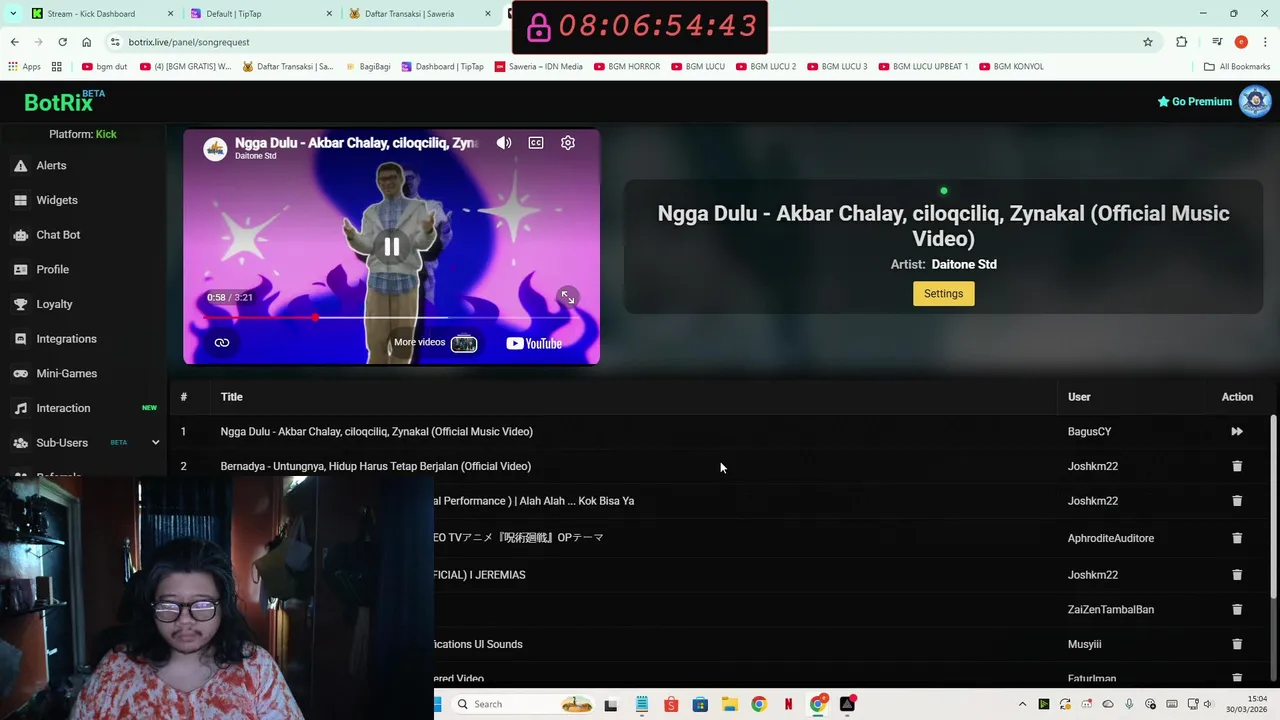The image size is (1280, 720).
Task: Reload the page in Chrome
Action: [x=62, y=42]
